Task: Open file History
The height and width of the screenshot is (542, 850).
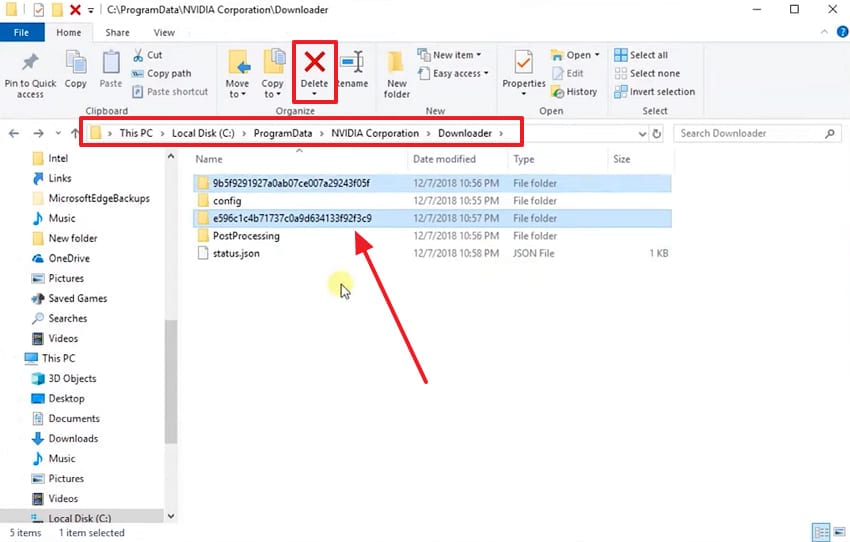Action: click(574, 92)
